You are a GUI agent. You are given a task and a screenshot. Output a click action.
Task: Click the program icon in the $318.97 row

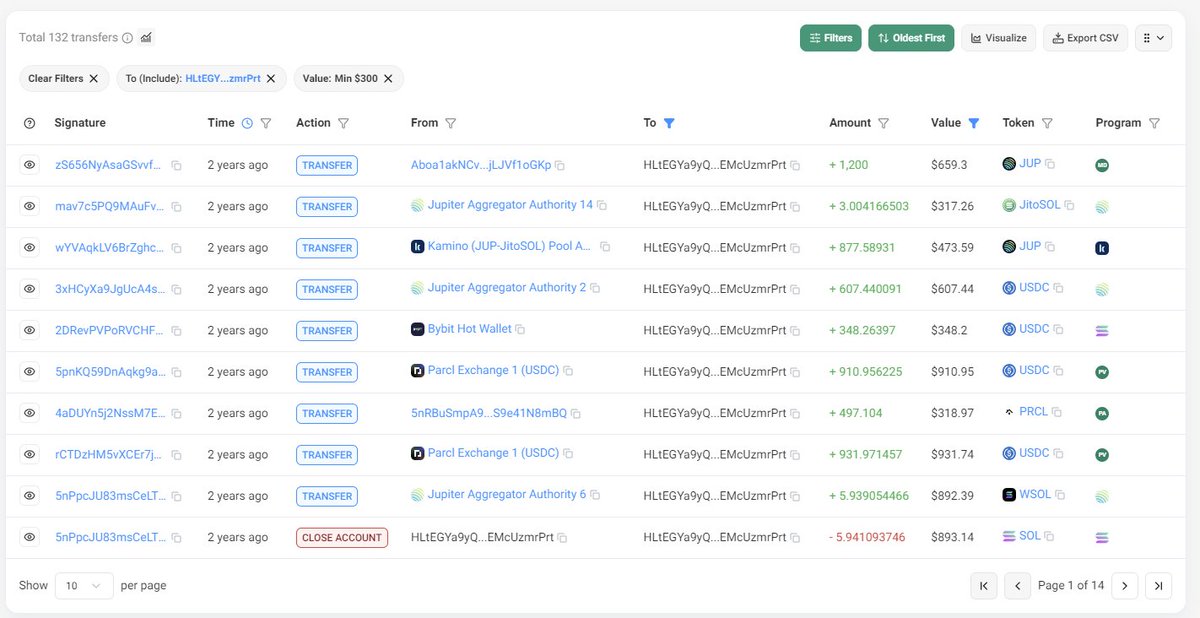[1102, 413]
